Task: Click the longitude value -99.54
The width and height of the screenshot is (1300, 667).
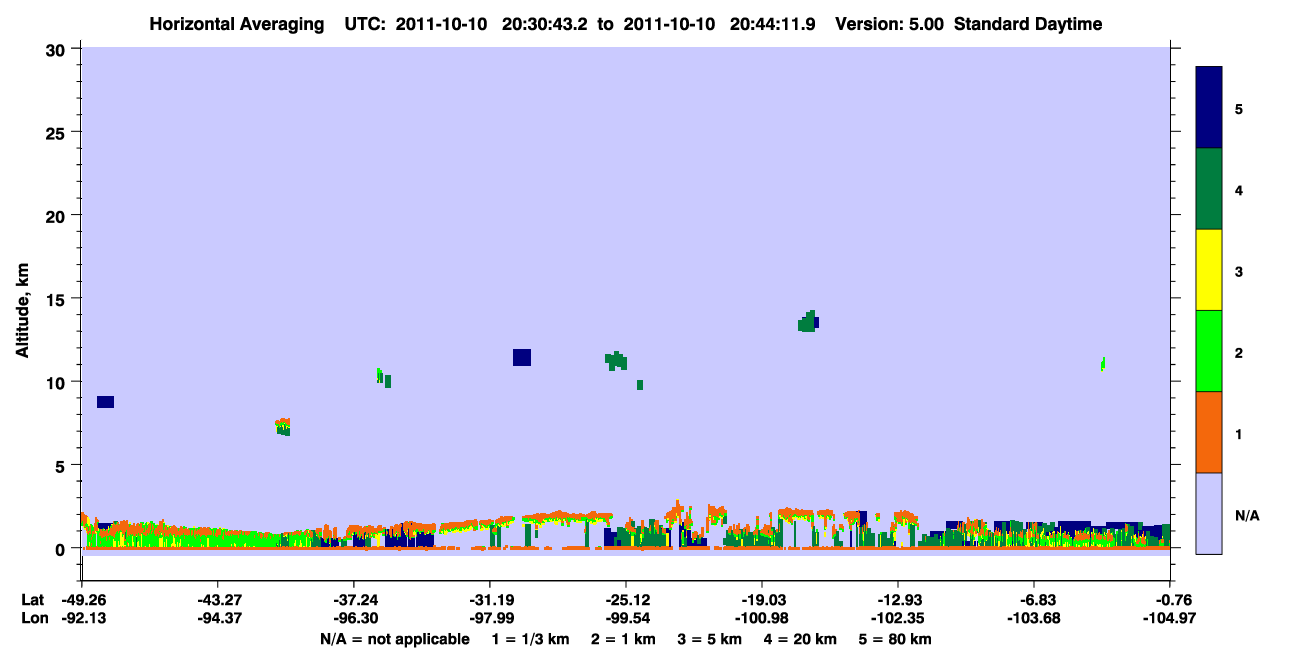Action: (626, 618)
